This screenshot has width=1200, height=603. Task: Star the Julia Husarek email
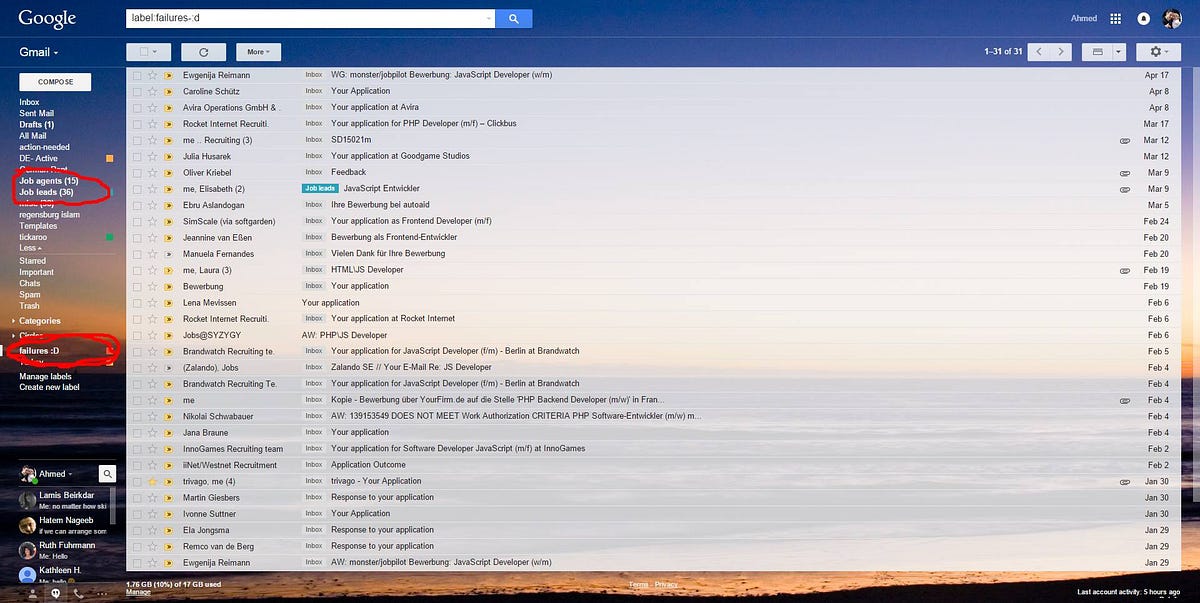pyautogui.click(x=153, y=156)
